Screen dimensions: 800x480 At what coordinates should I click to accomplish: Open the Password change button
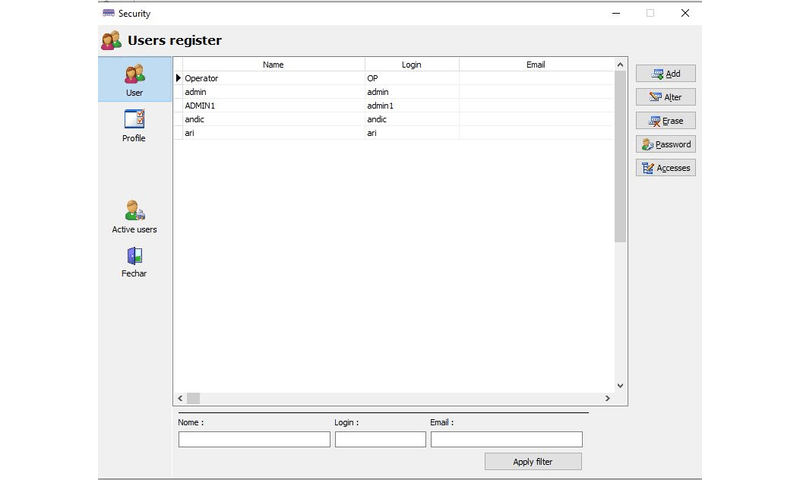665,144
